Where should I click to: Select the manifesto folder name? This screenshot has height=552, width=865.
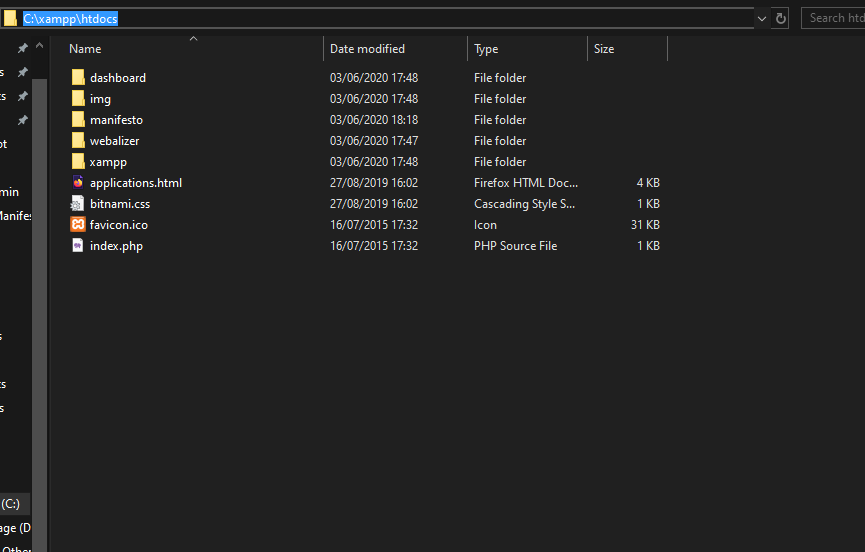click(x=116, y=120)
